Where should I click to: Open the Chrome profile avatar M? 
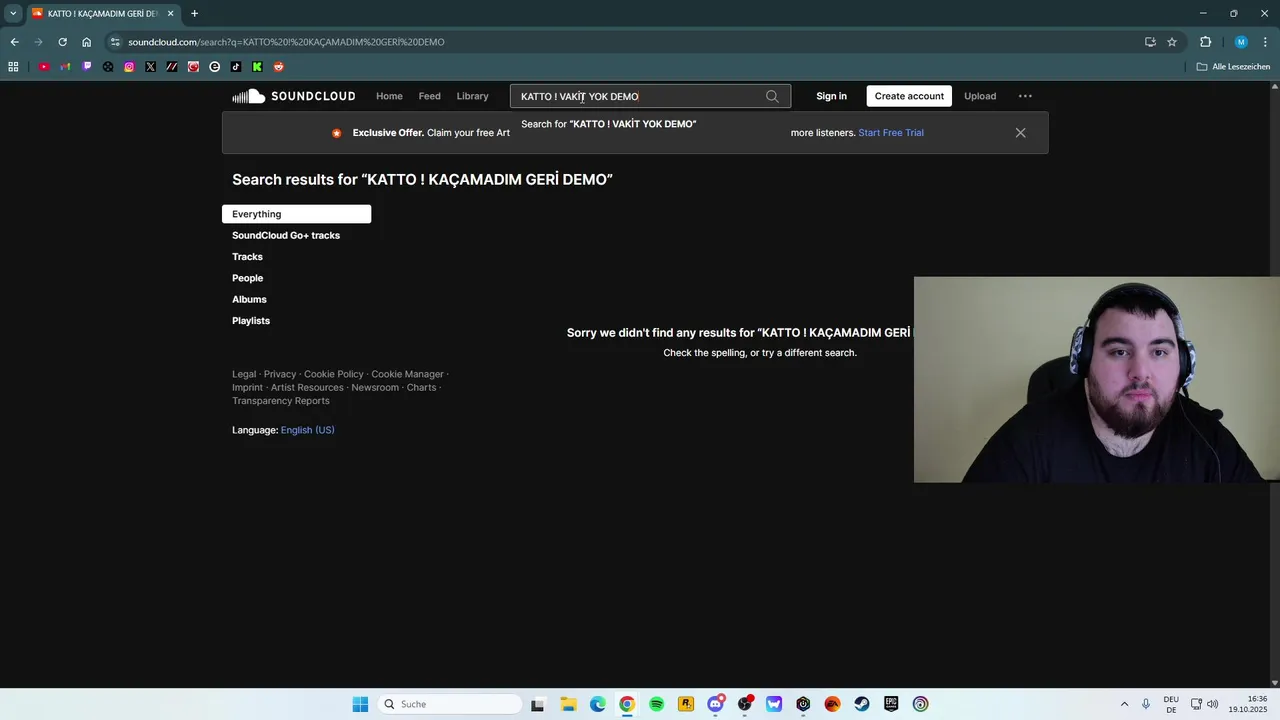pos(1241,42)
